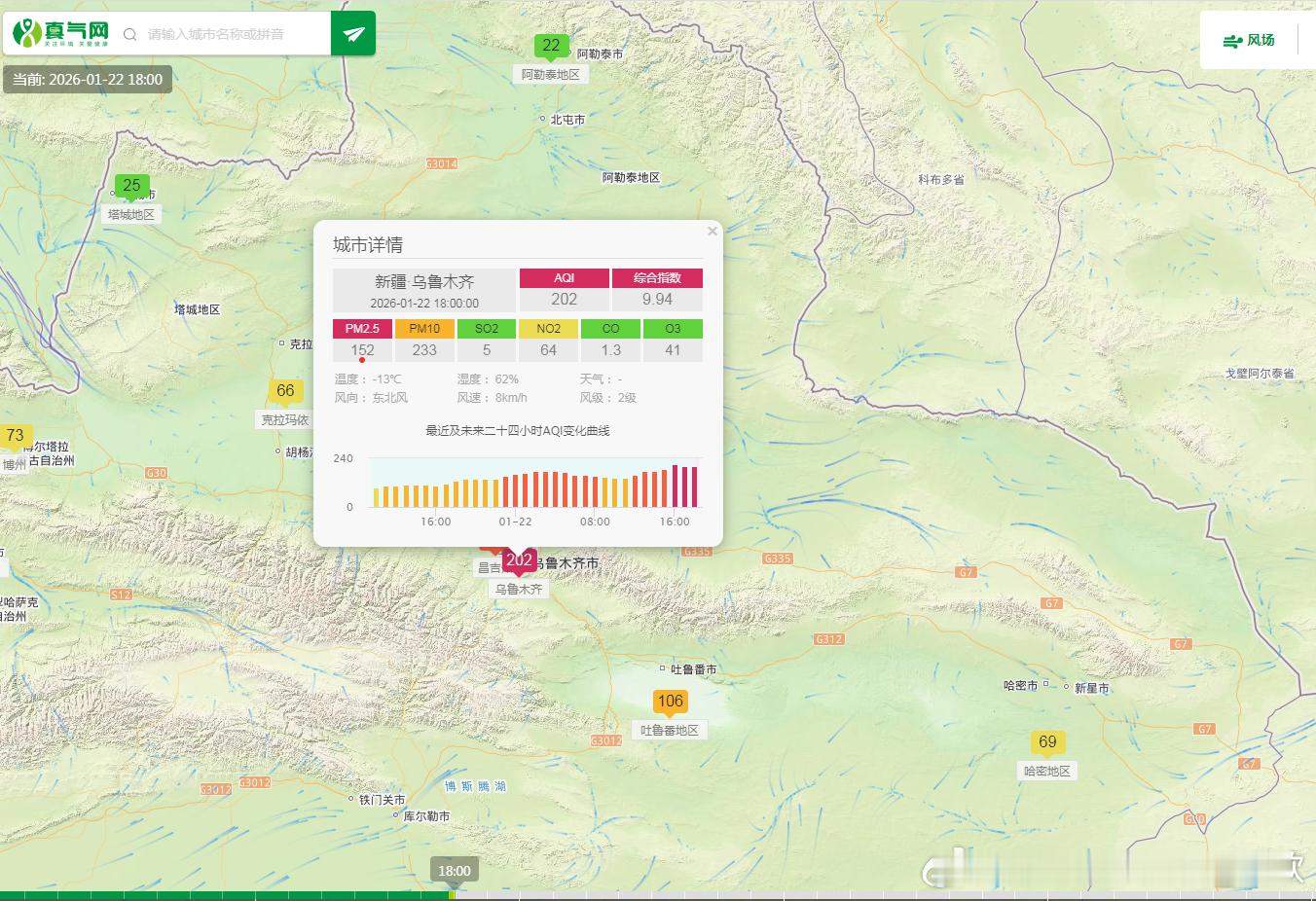Click the 18:00 timeline handle at the bottom
Screen dimensions: 1316x901
(x=455, y=871)
